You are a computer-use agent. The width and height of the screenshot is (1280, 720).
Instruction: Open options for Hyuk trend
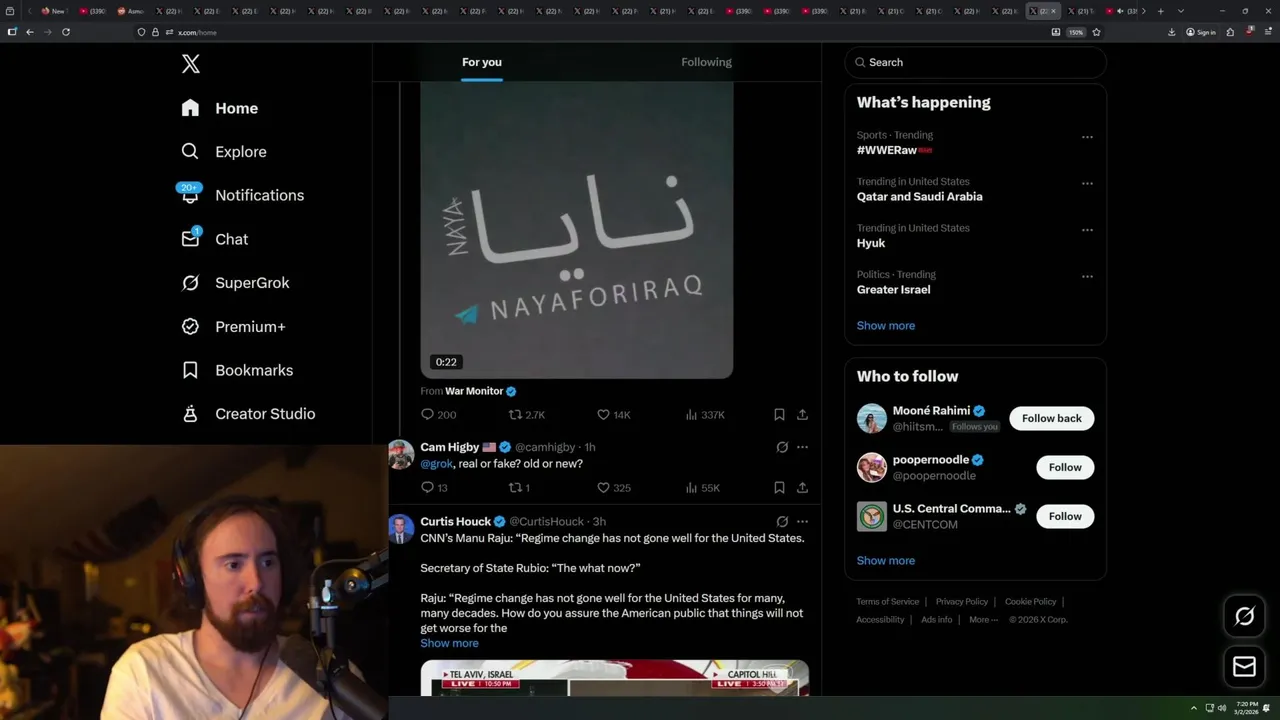(x=1087, y=230)
